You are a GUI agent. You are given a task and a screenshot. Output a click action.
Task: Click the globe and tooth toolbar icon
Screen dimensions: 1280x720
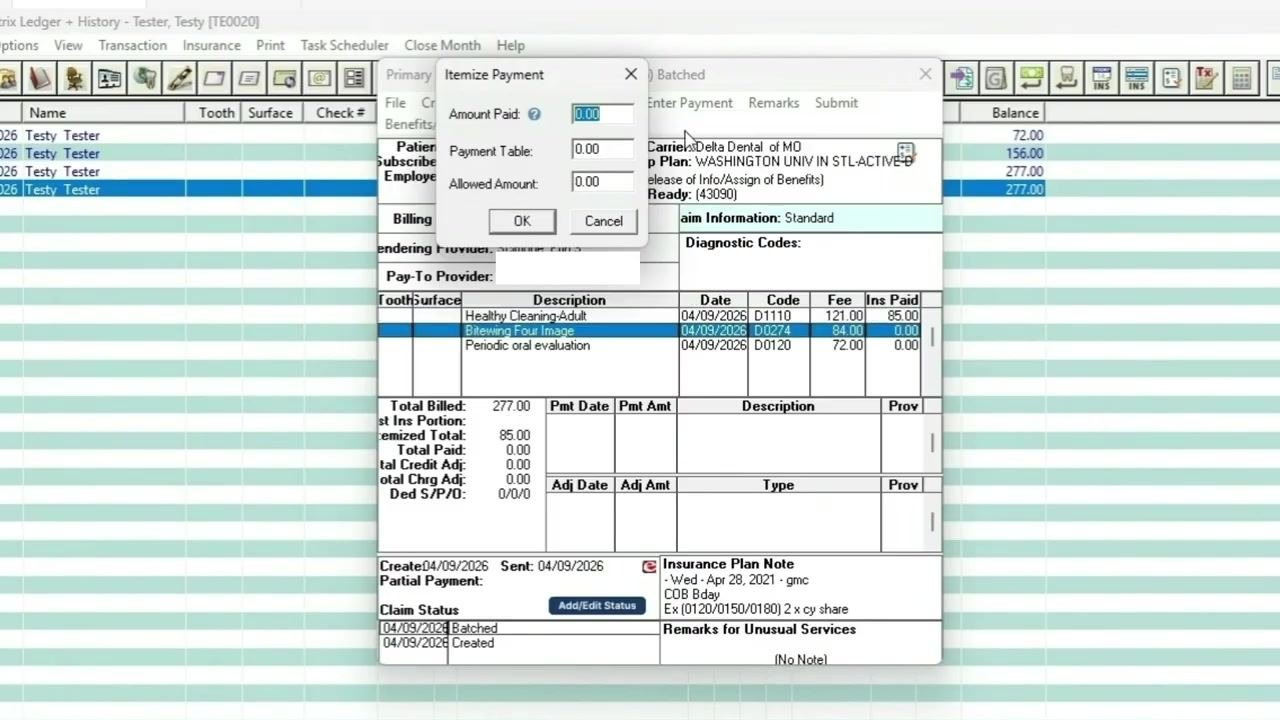tap(145, 77)
